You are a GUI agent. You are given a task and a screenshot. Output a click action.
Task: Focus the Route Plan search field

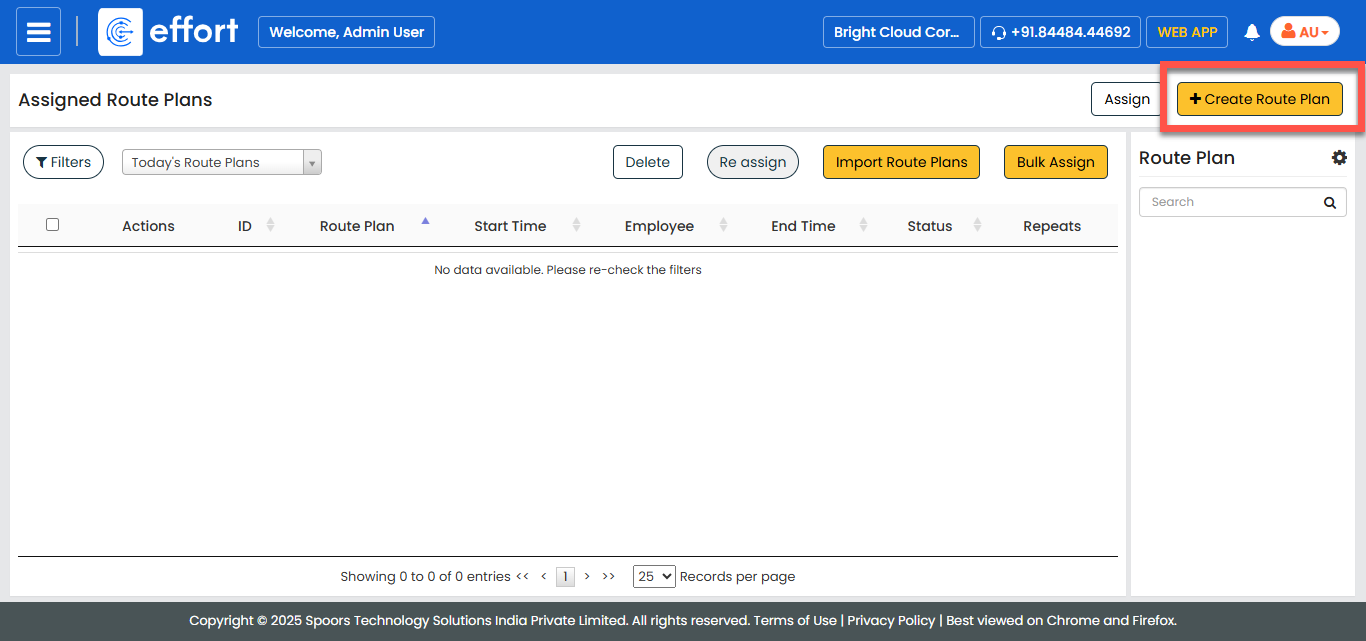[1230, 202]
